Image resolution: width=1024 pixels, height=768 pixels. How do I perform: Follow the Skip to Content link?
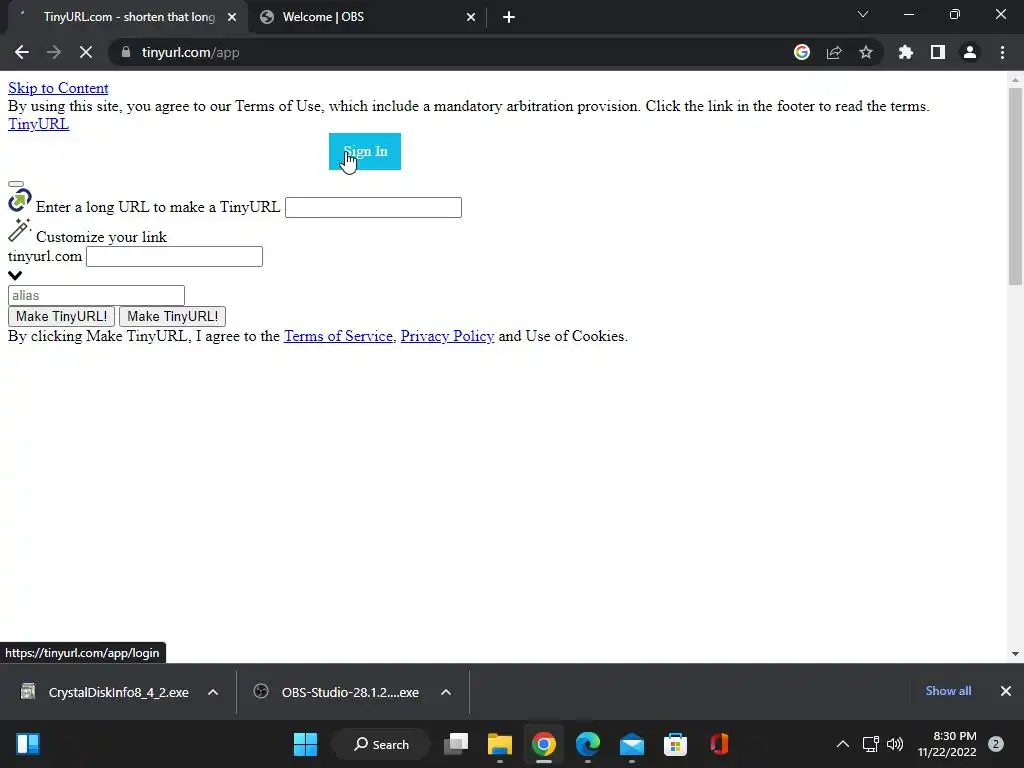pyautogui.click(x=58, y=88)
